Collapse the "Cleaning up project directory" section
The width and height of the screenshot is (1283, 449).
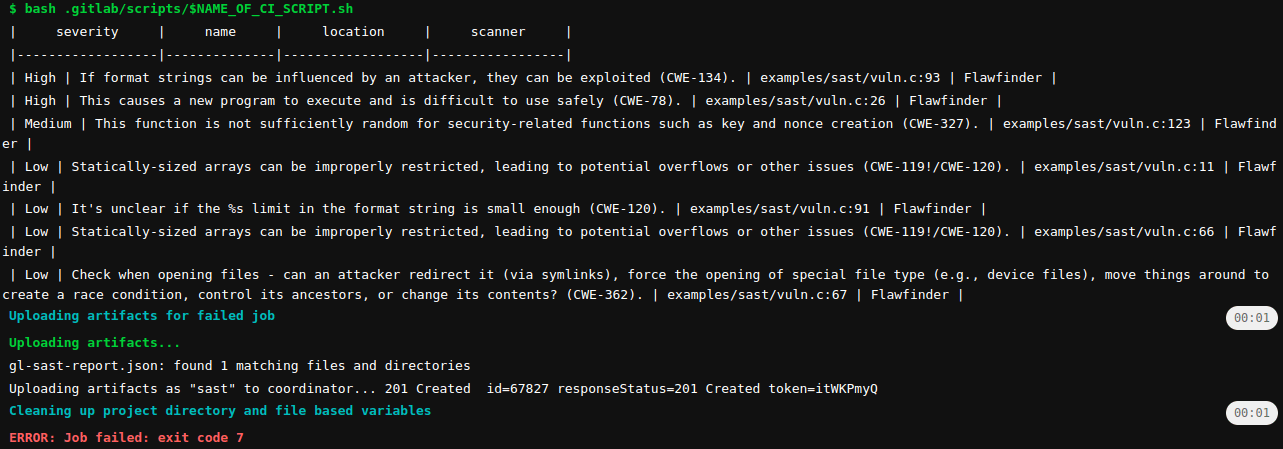(x=219, y=411)
